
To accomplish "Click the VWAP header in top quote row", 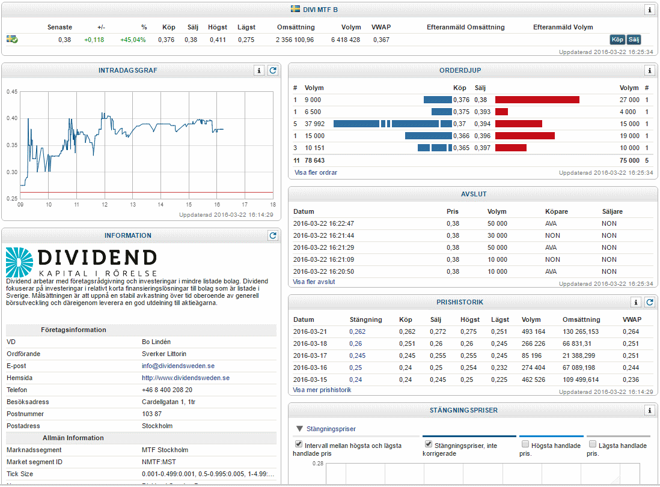I will click(381, 27).
